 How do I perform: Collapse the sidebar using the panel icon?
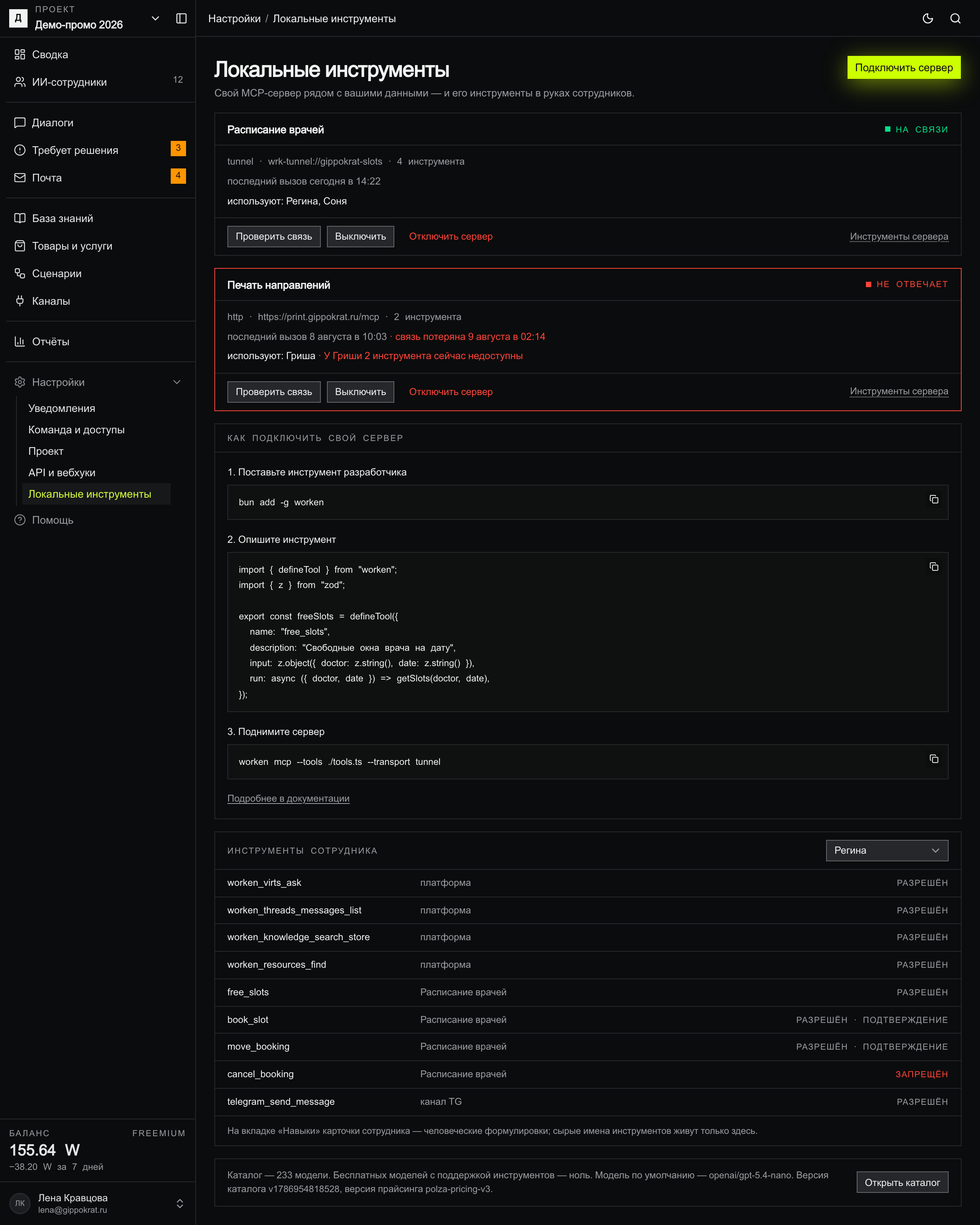pos(181,18)
